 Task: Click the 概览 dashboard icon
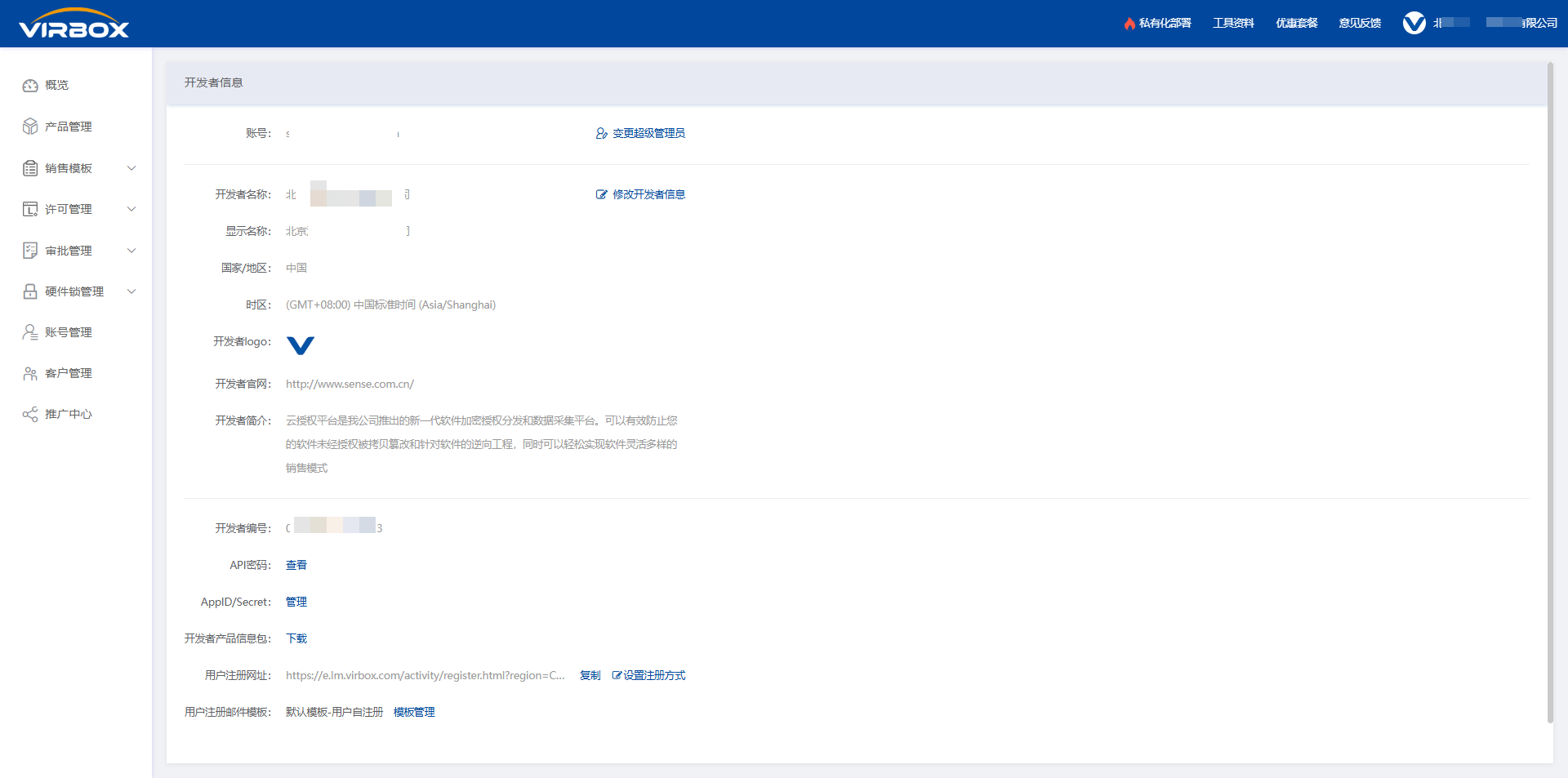click(30, 85)
